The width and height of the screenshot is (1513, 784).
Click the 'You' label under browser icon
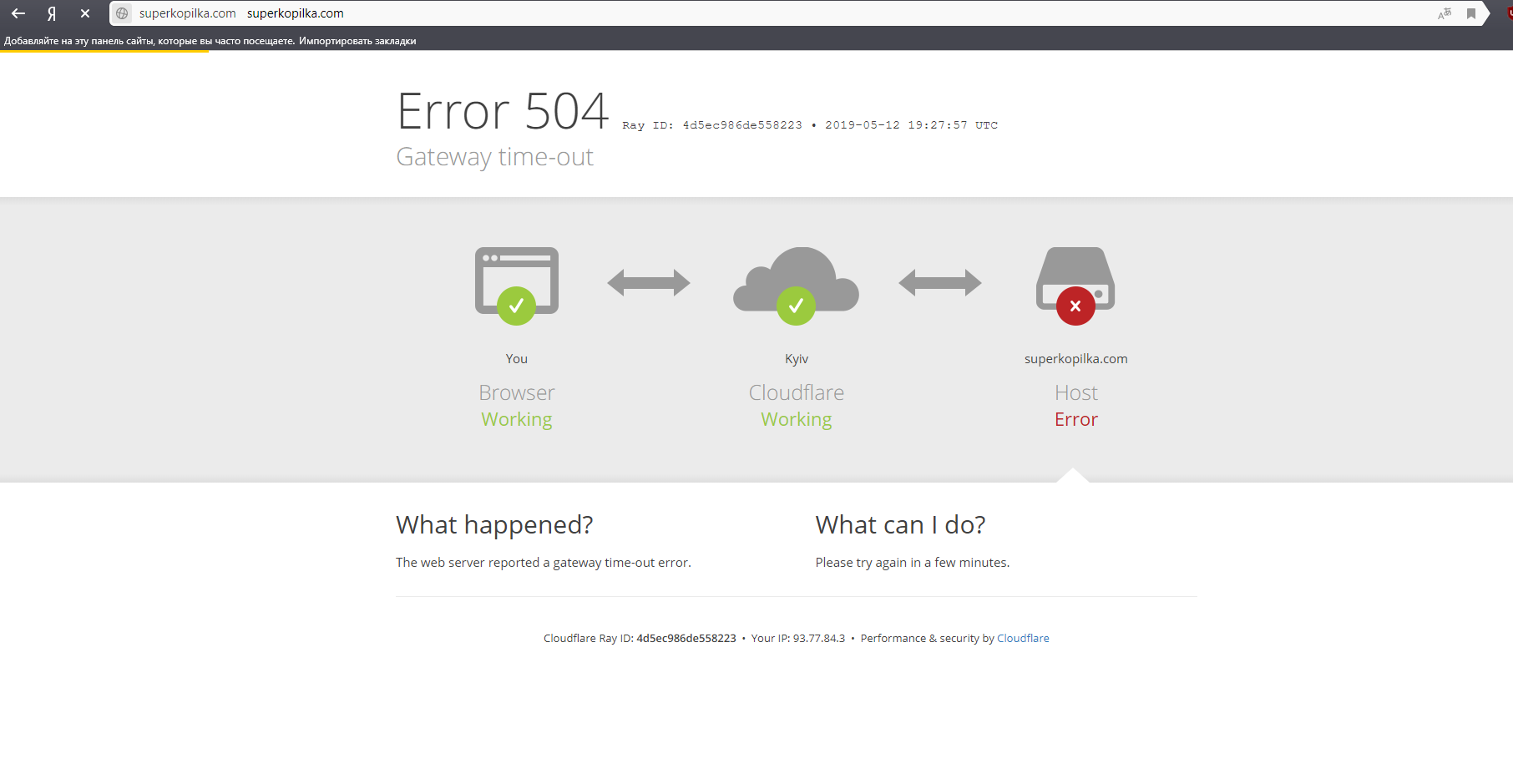517,358
